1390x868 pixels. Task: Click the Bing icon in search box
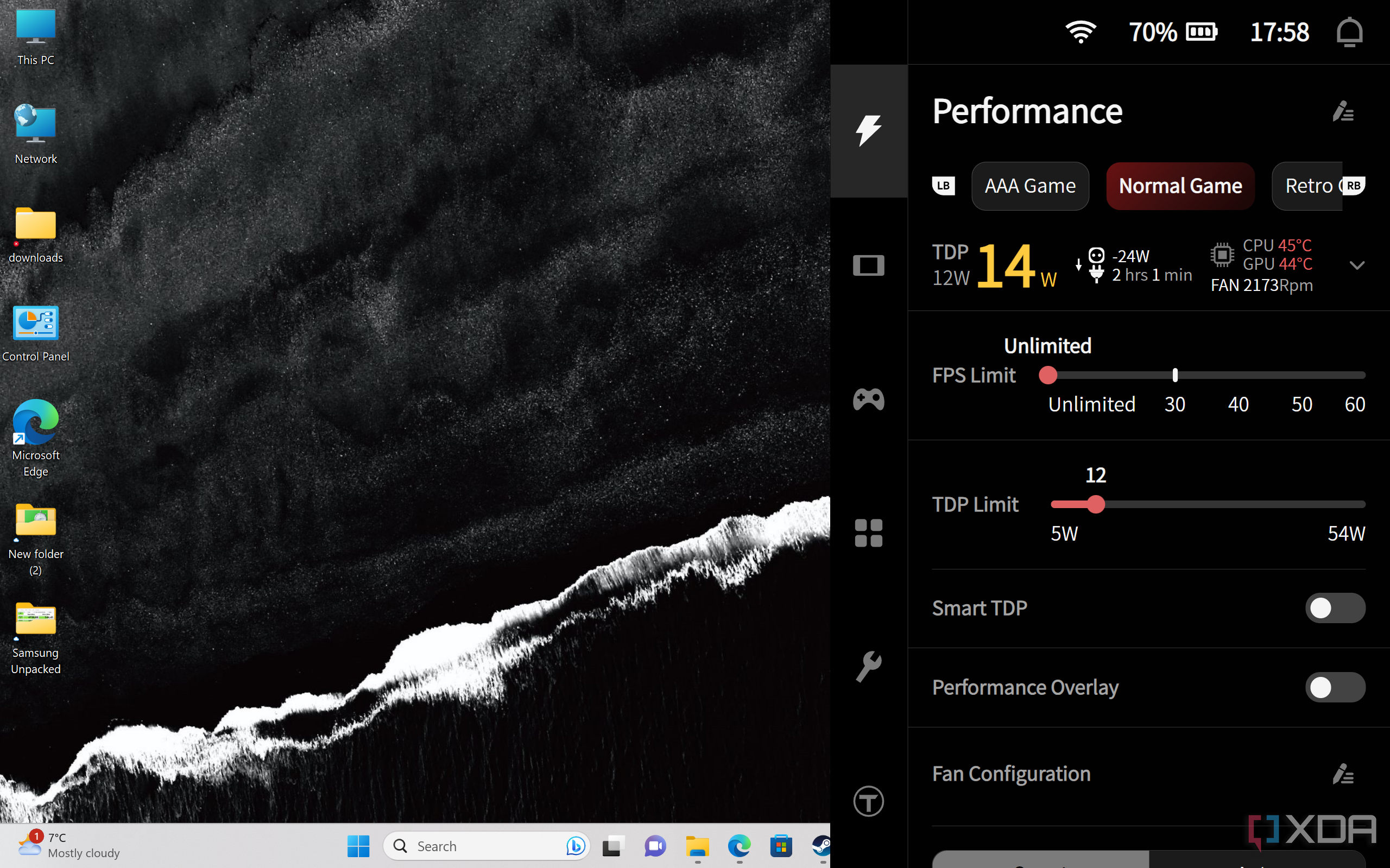point(576,846)
